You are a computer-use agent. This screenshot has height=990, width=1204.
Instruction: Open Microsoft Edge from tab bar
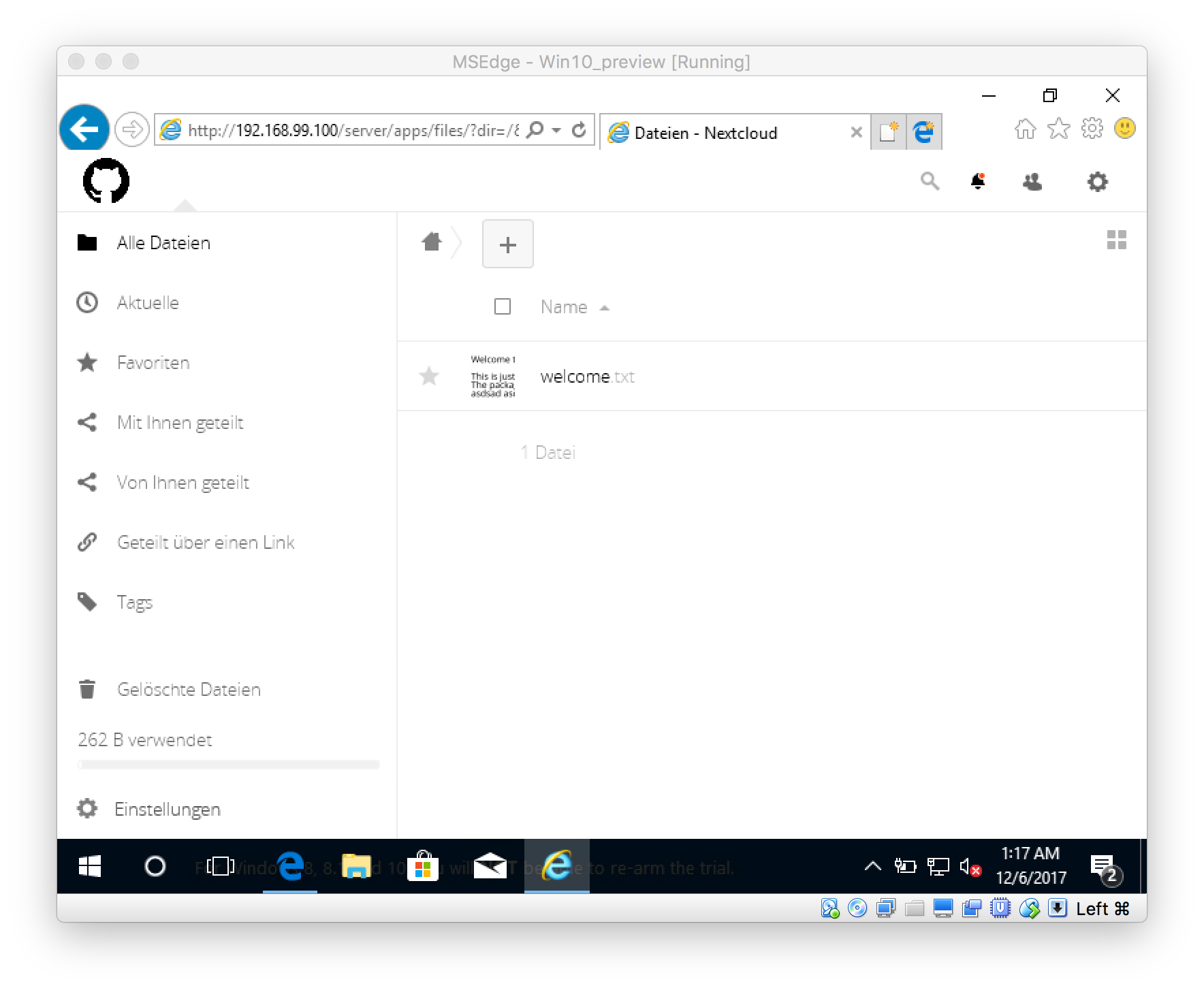(924, 131)
